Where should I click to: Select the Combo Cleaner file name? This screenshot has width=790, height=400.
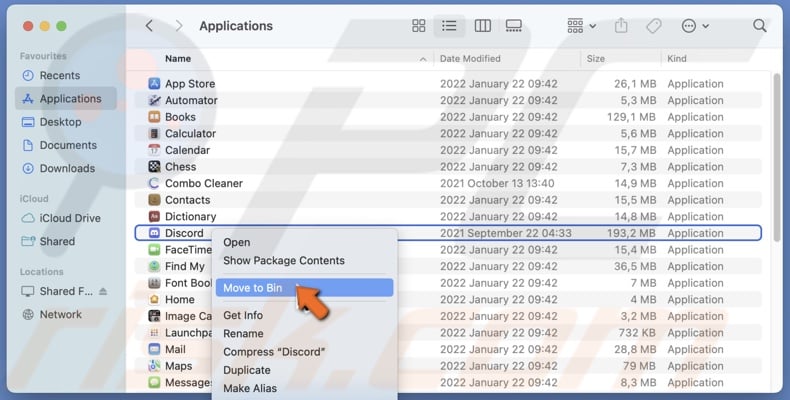pyautogui.click(x=204, y=183)
